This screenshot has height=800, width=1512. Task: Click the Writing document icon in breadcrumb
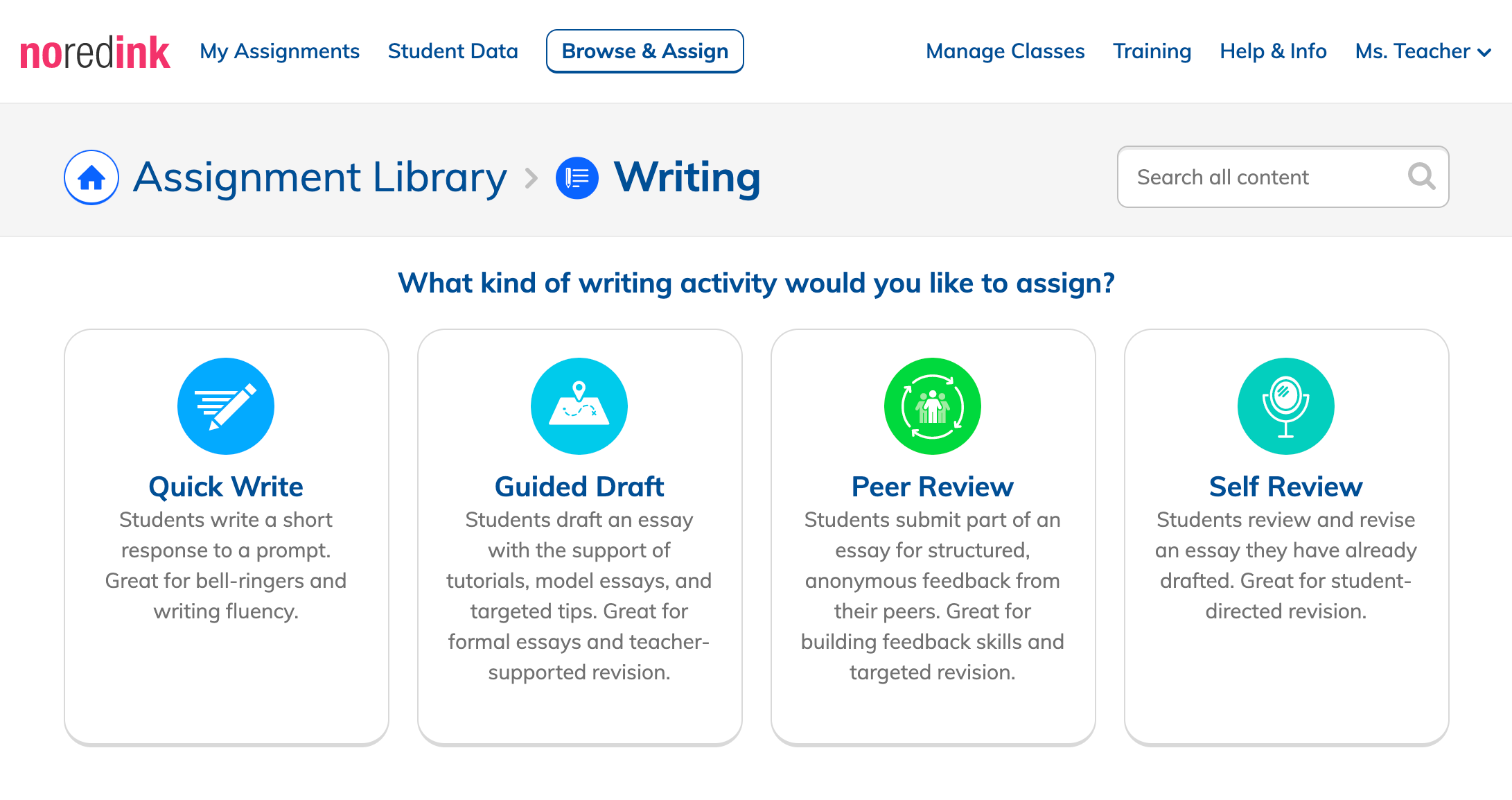577,178
